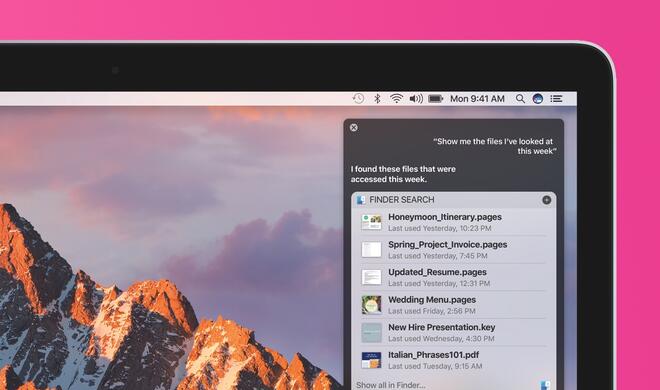Viewport: 660px width, 390px height.
Task: Click "Last used Wednesday, 4:30 PM" text
Action: (x=441, y=339)
